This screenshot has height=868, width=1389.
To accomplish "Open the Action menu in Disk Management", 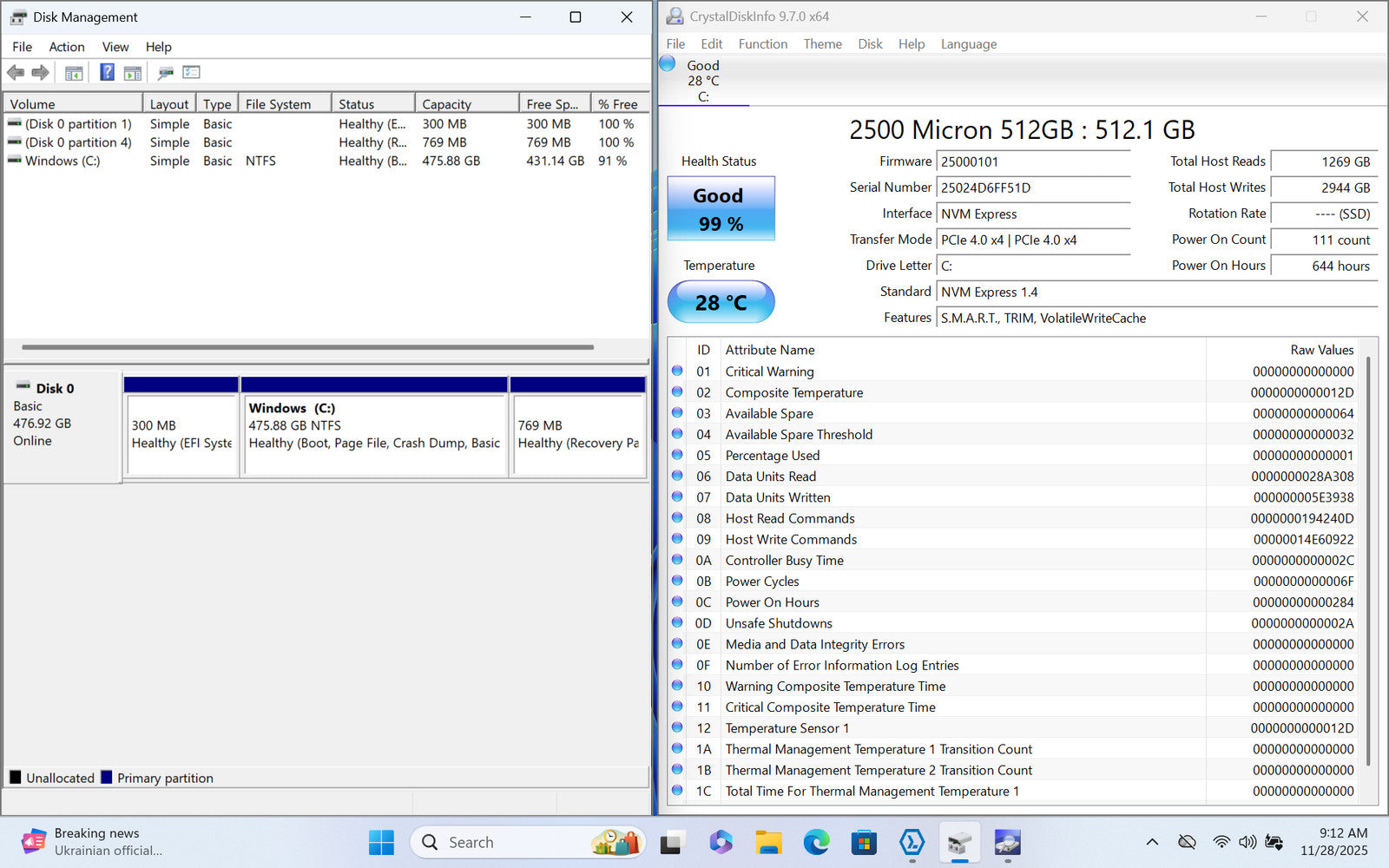I will pyautogui.click(x=66, y=47).
